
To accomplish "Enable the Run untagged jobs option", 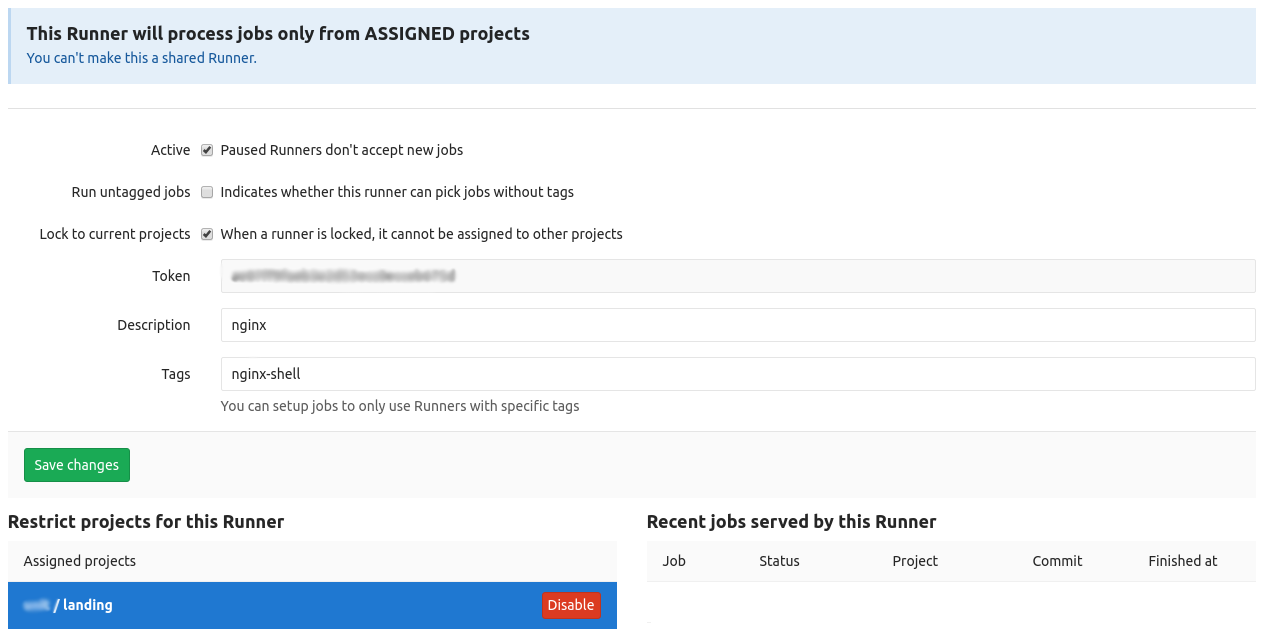I will tap(207, 192).
